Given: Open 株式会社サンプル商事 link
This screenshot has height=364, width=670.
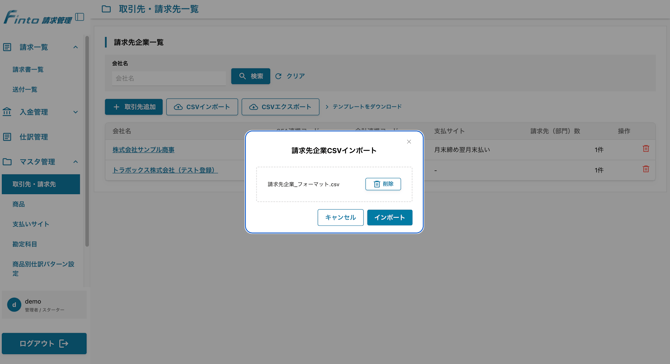Looking at the screenshot, I should point(144,150).
